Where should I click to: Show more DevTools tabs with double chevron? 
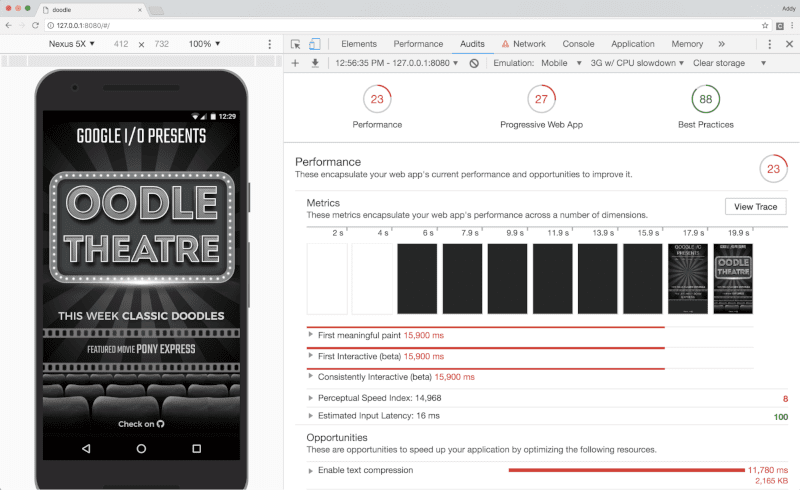click(722, 44)
